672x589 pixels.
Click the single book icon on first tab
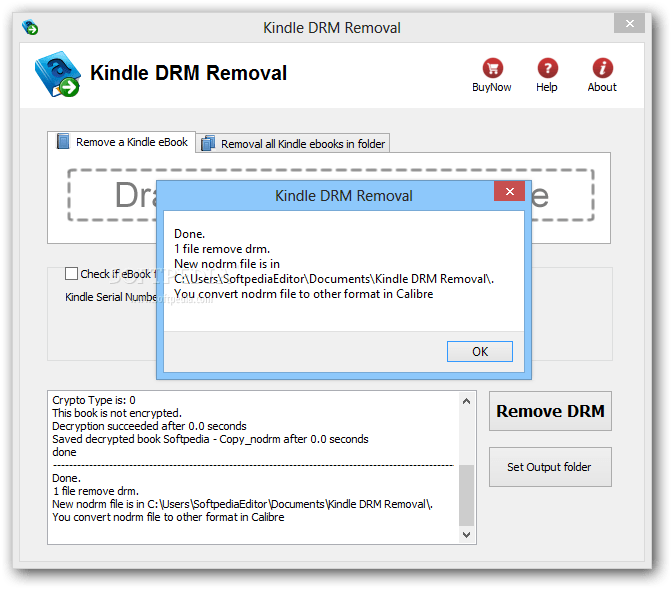coord(63,141)
